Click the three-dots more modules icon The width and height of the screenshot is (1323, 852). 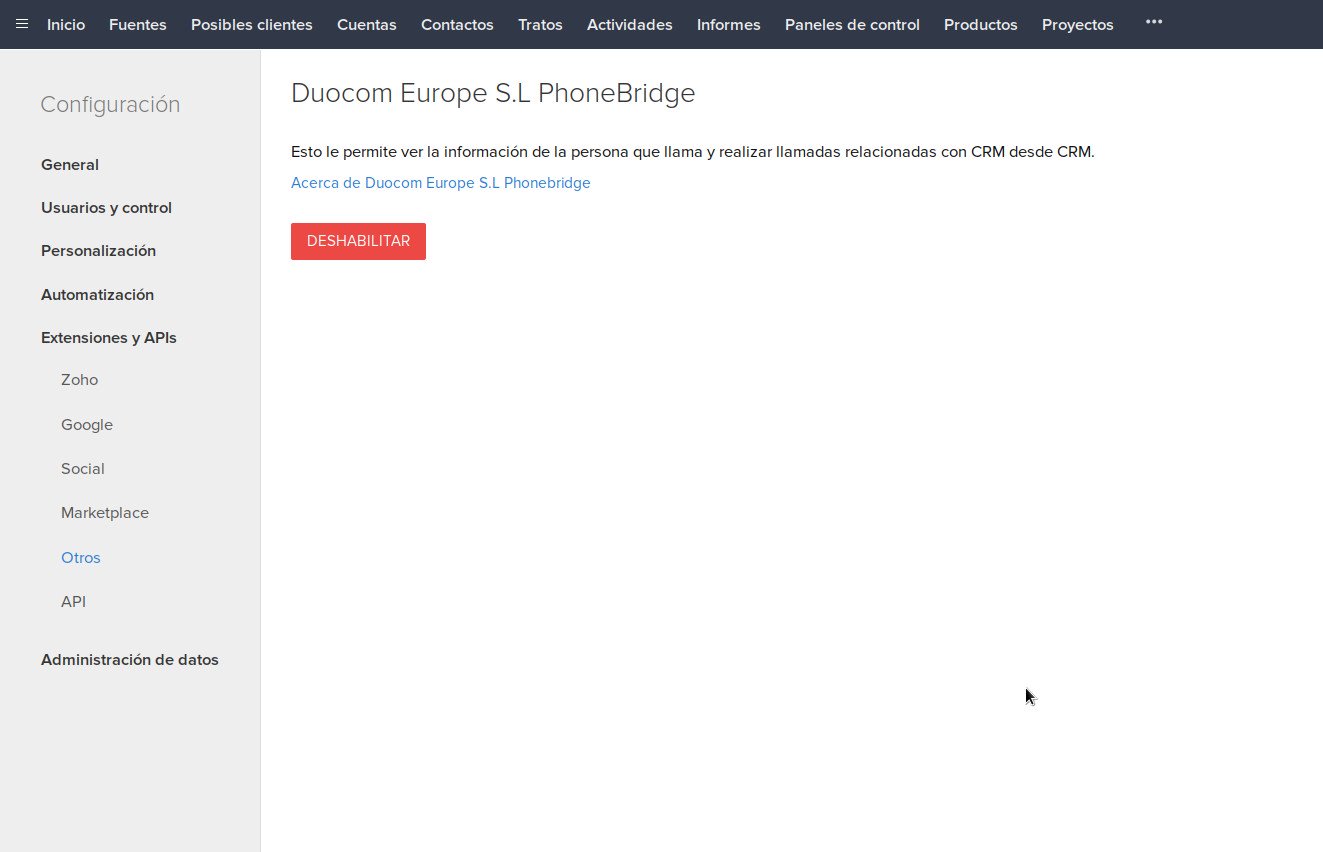pos(1153,22)
